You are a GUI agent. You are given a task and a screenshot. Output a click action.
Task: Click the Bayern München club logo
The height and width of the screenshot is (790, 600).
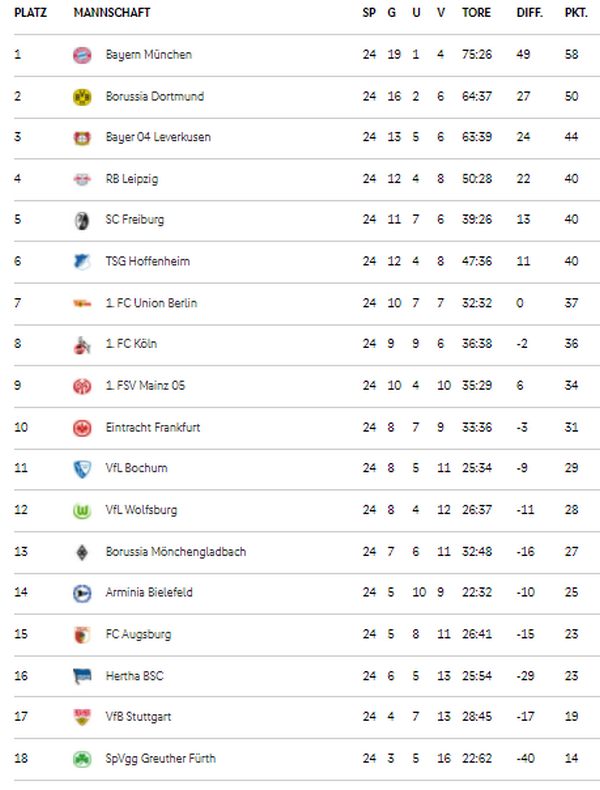click(82, 54)
